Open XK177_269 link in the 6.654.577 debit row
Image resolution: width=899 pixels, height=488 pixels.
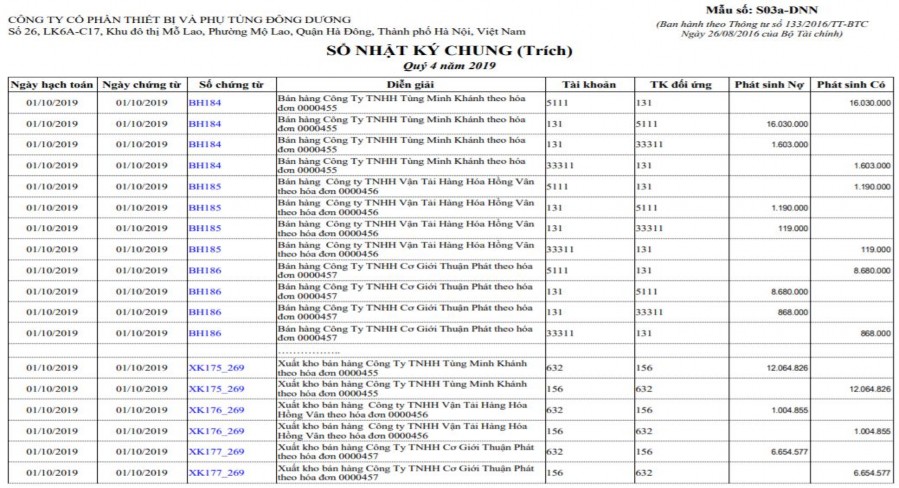pos(216,452)
